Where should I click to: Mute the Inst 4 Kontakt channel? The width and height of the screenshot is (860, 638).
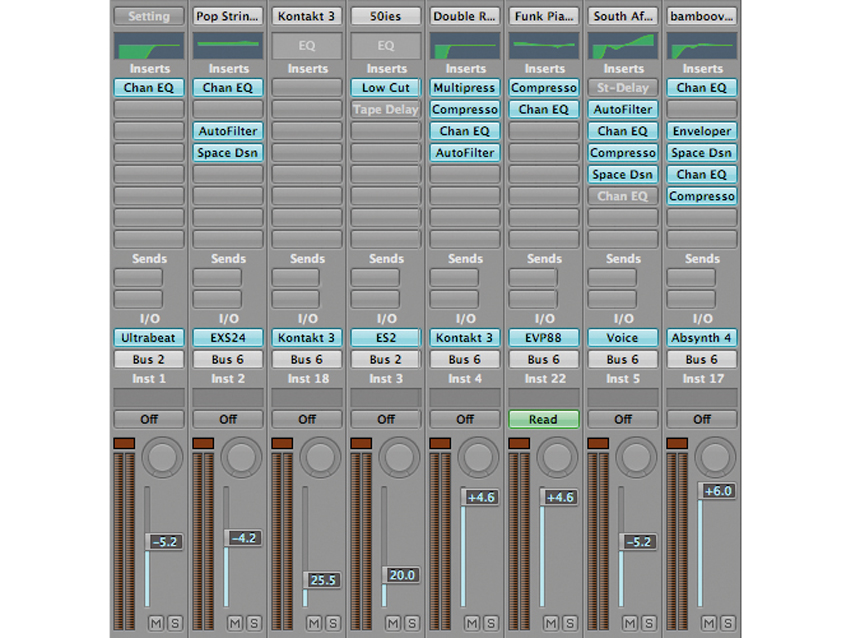[472, 623]
